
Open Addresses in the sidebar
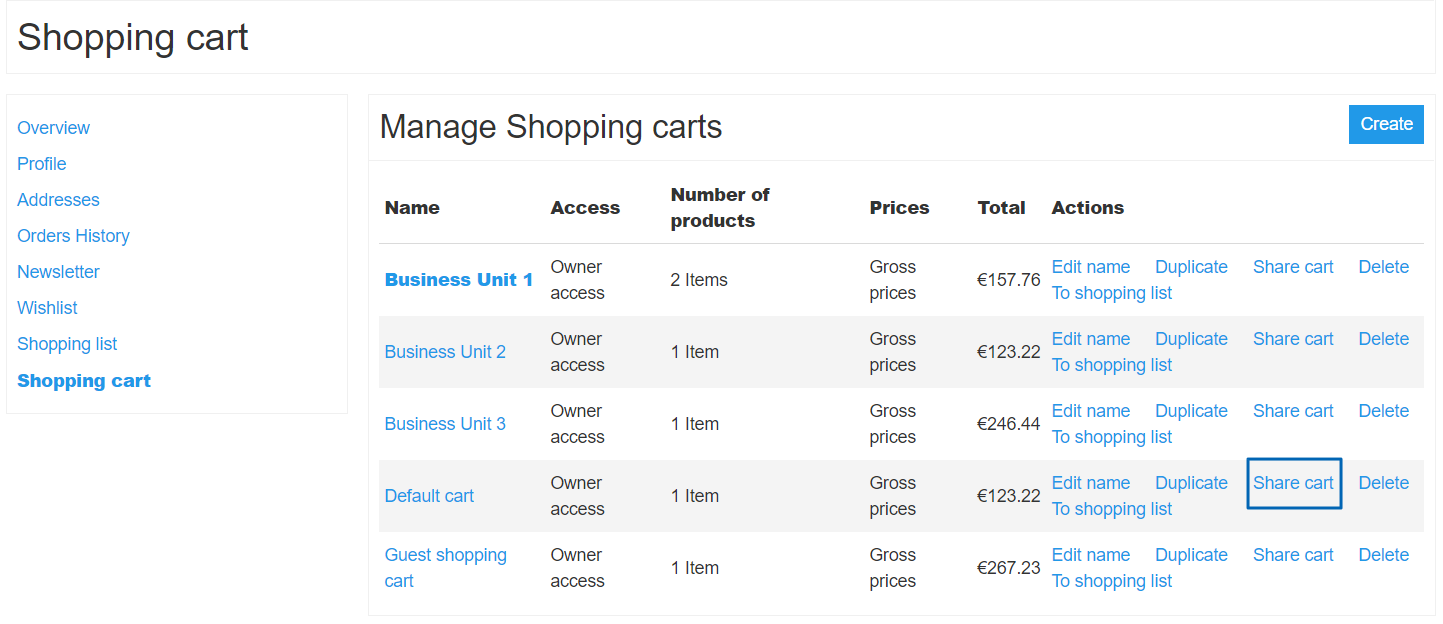(58, 200)
